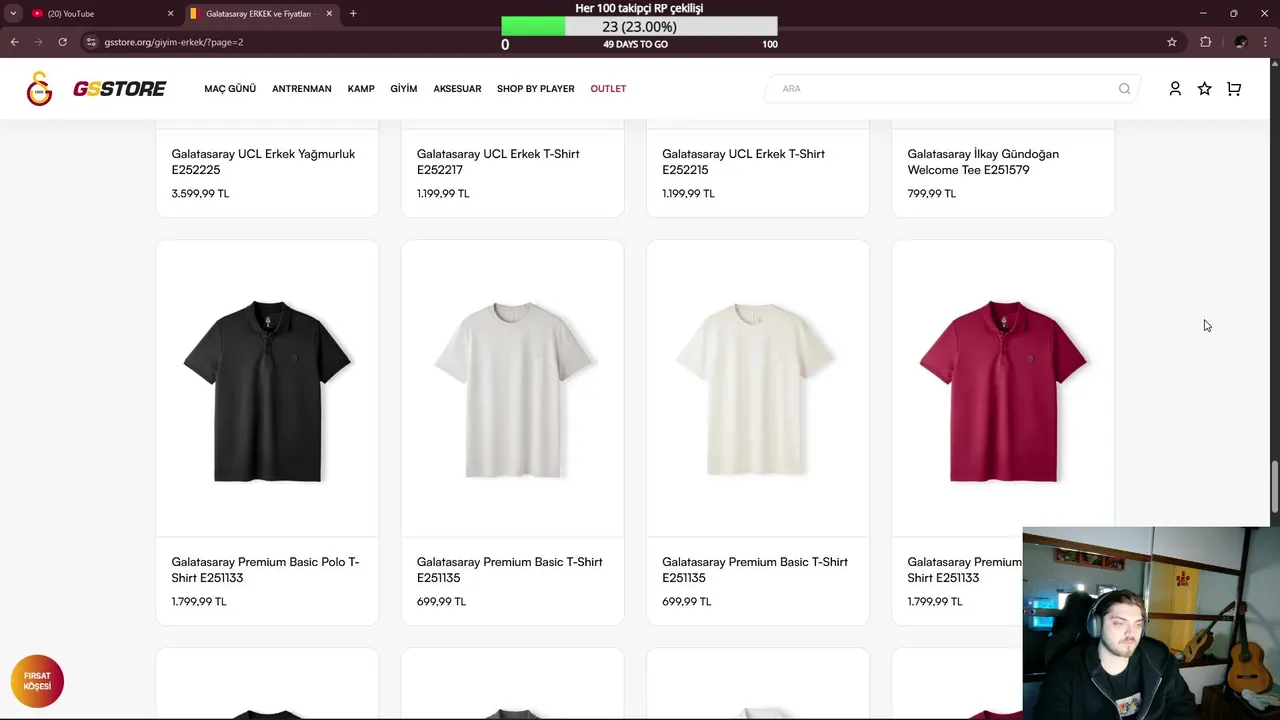Click the search magnifier icon
This screenshot has width=1280, height=720.
click(1124, 89)
